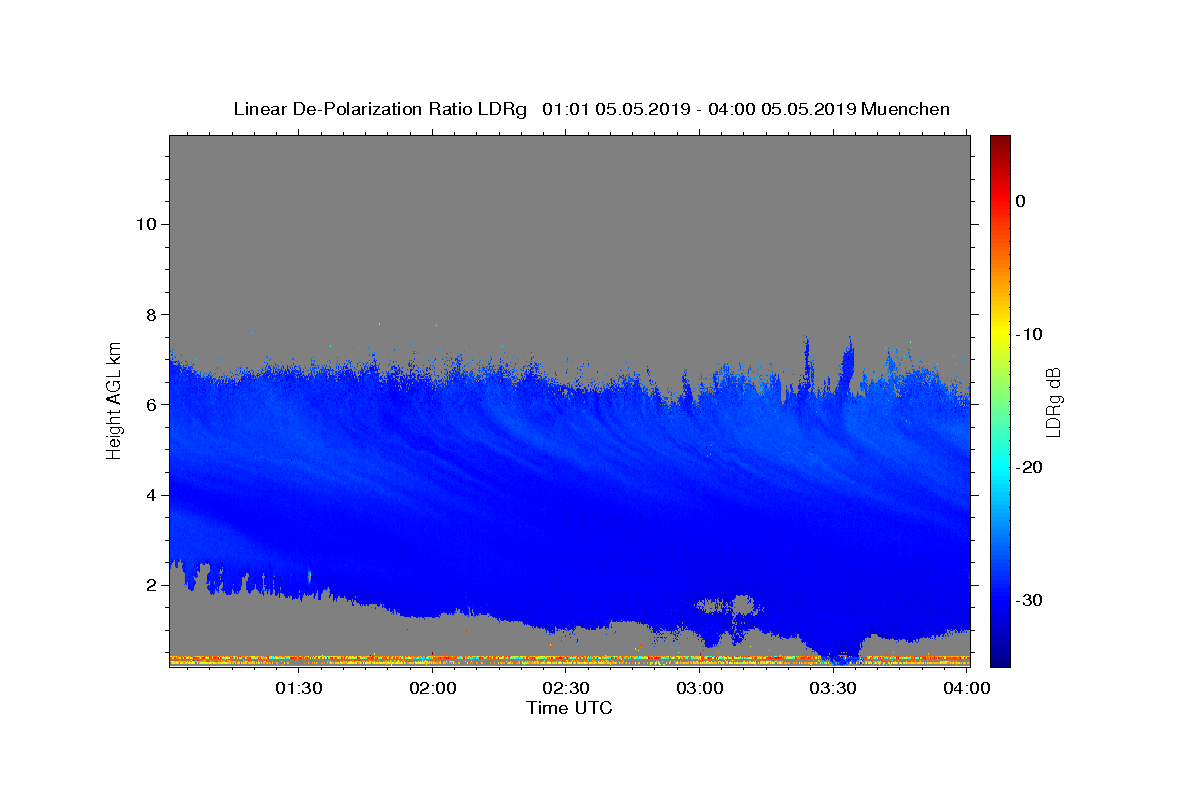Click the 03:30 time tick label
The height and width of the screenshot is (800, 1200).
click(x=833, y=689)
